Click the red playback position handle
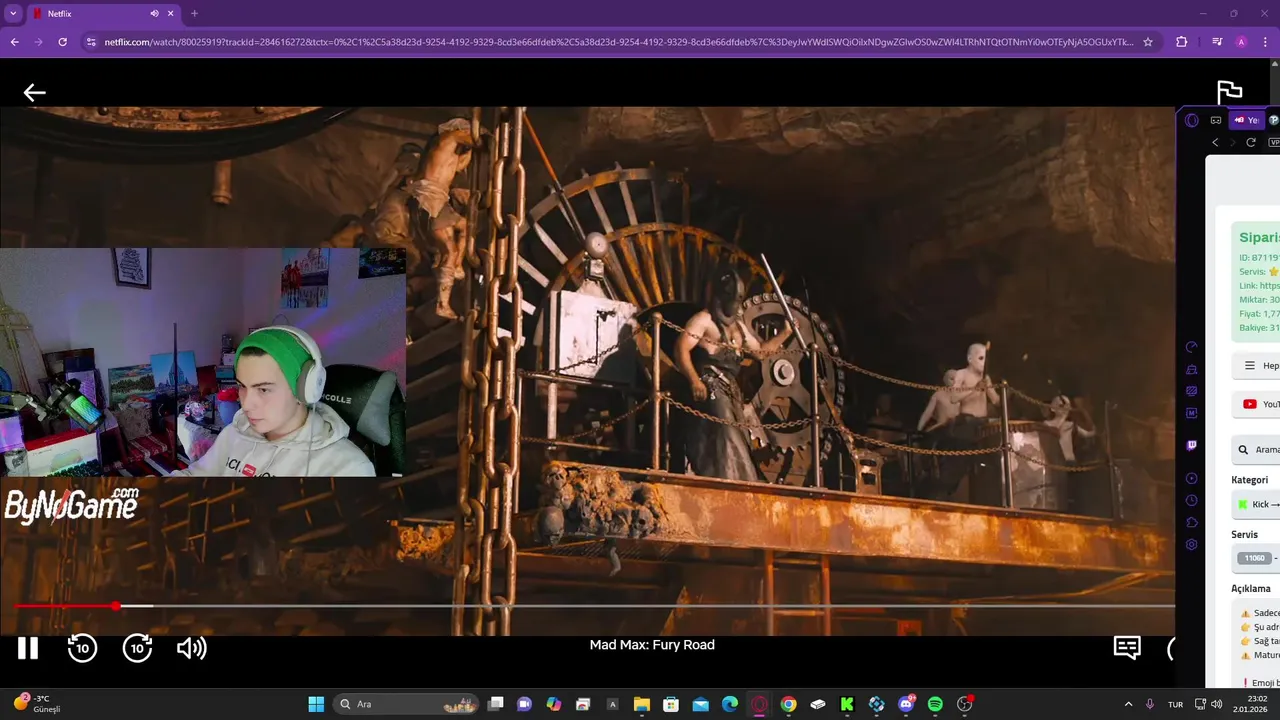 [x=116, y=606]
